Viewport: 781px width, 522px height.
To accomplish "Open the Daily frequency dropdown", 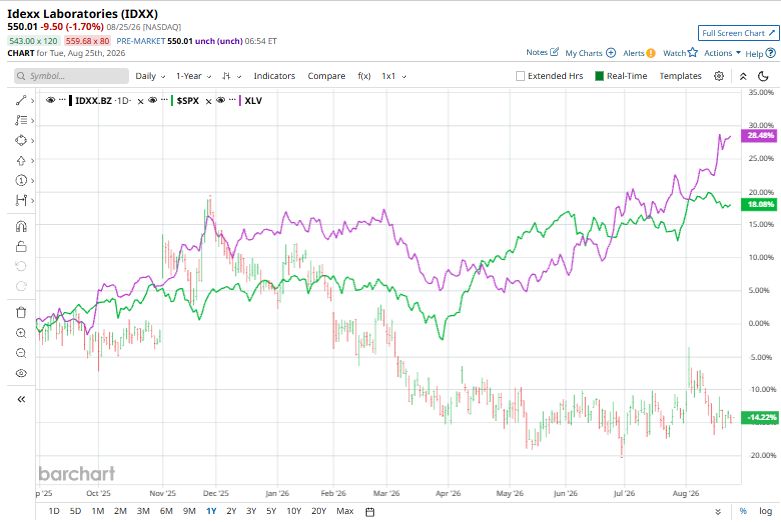I will (150, 76).
